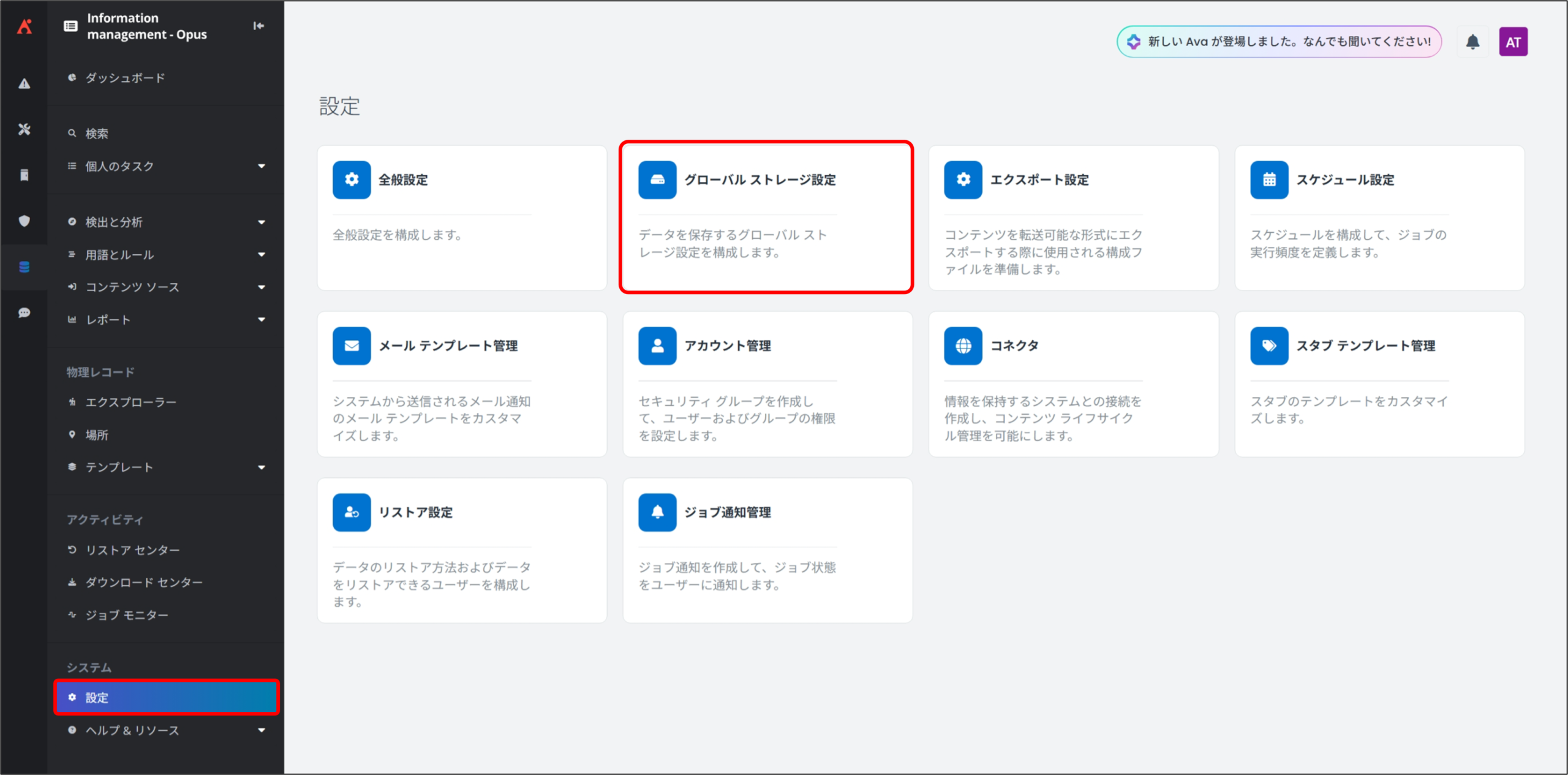The width and height of the screenshot is (1568, 775).
Task: Collapse the sidebar with the arrow icon
Action: [258, 26]
